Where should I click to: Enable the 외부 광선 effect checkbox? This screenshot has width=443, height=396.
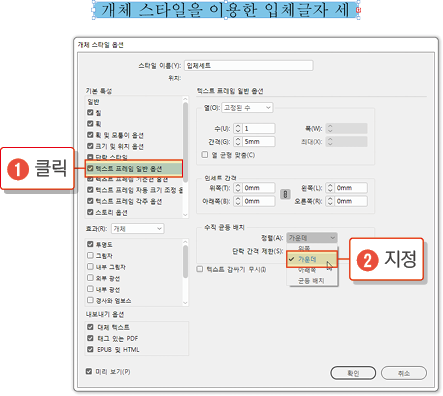click(x=90, y=278)
